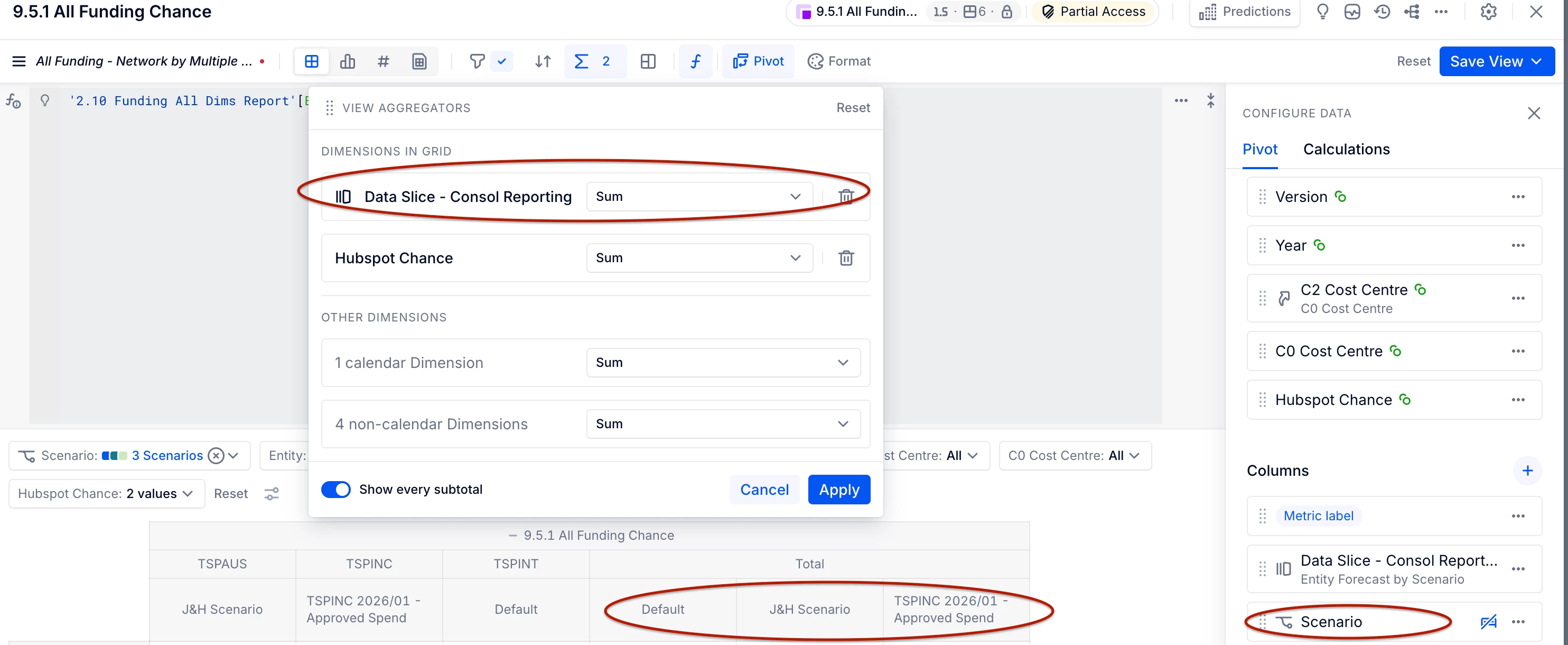The height and width of the screenshot is (645, 1568).
Task: Toggle the filter checkmark button
Action: point(501,61)
